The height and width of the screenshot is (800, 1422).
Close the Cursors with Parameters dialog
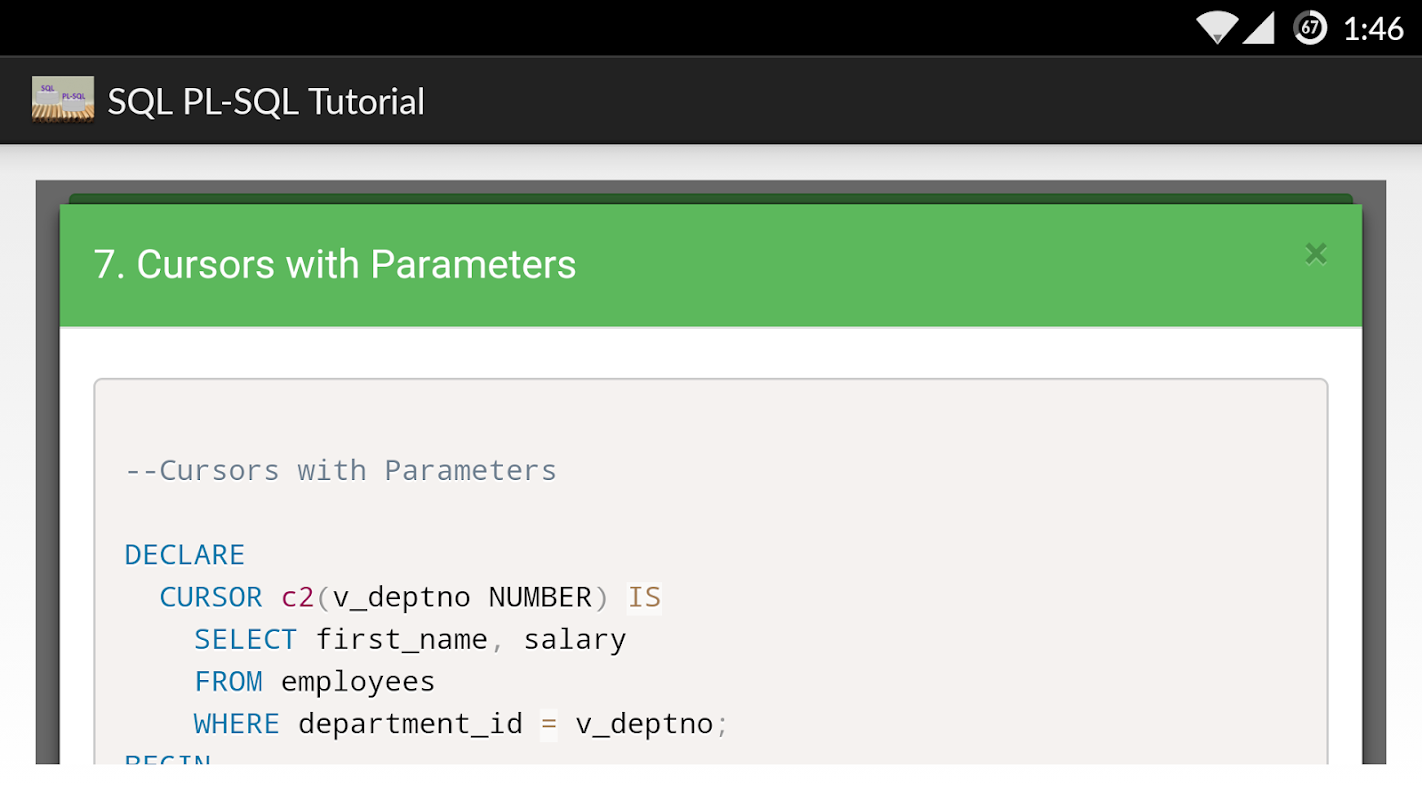(1315, 254)
